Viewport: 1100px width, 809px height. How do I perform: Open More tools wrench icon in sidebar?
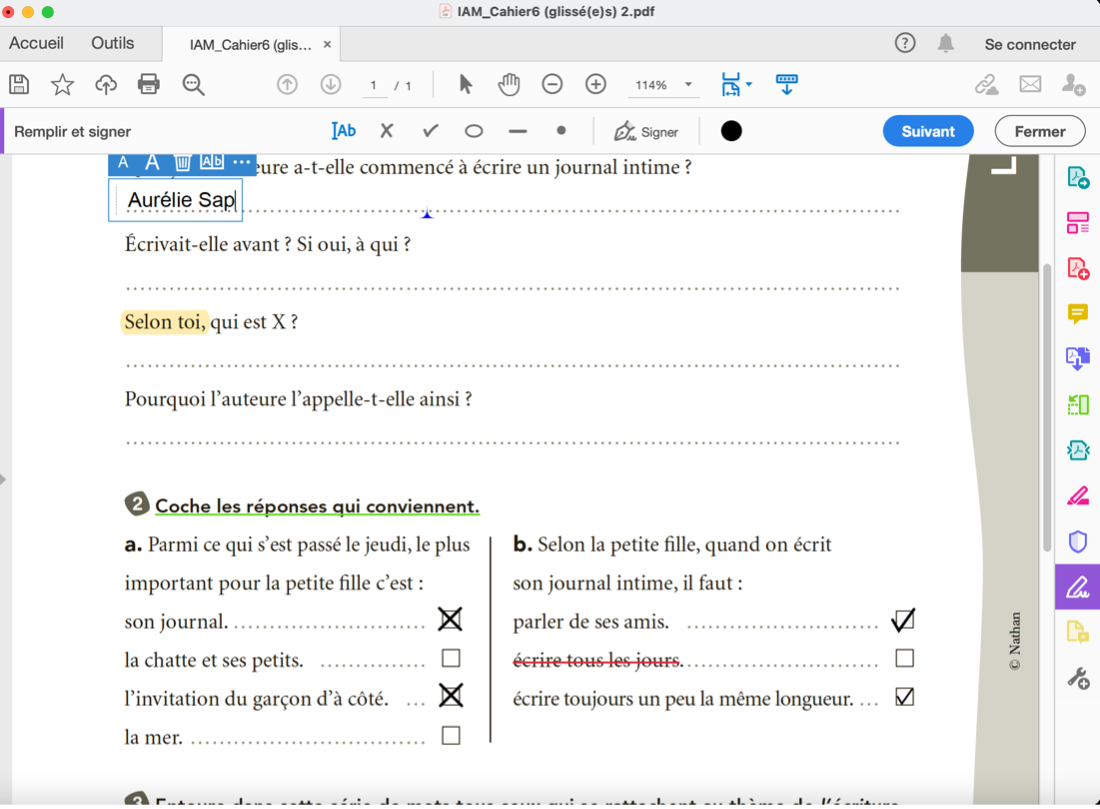1078,678
